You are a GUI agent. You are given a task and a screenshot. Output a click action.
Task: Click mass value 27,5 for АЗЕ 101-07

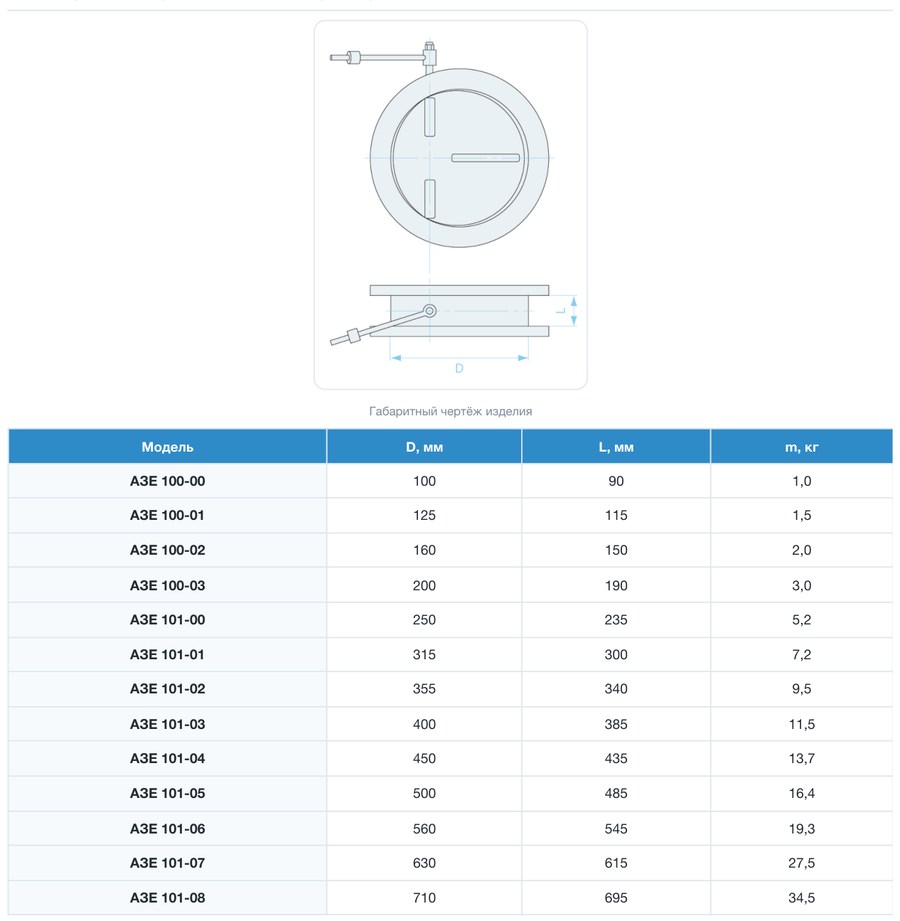[x=801, y=863]
